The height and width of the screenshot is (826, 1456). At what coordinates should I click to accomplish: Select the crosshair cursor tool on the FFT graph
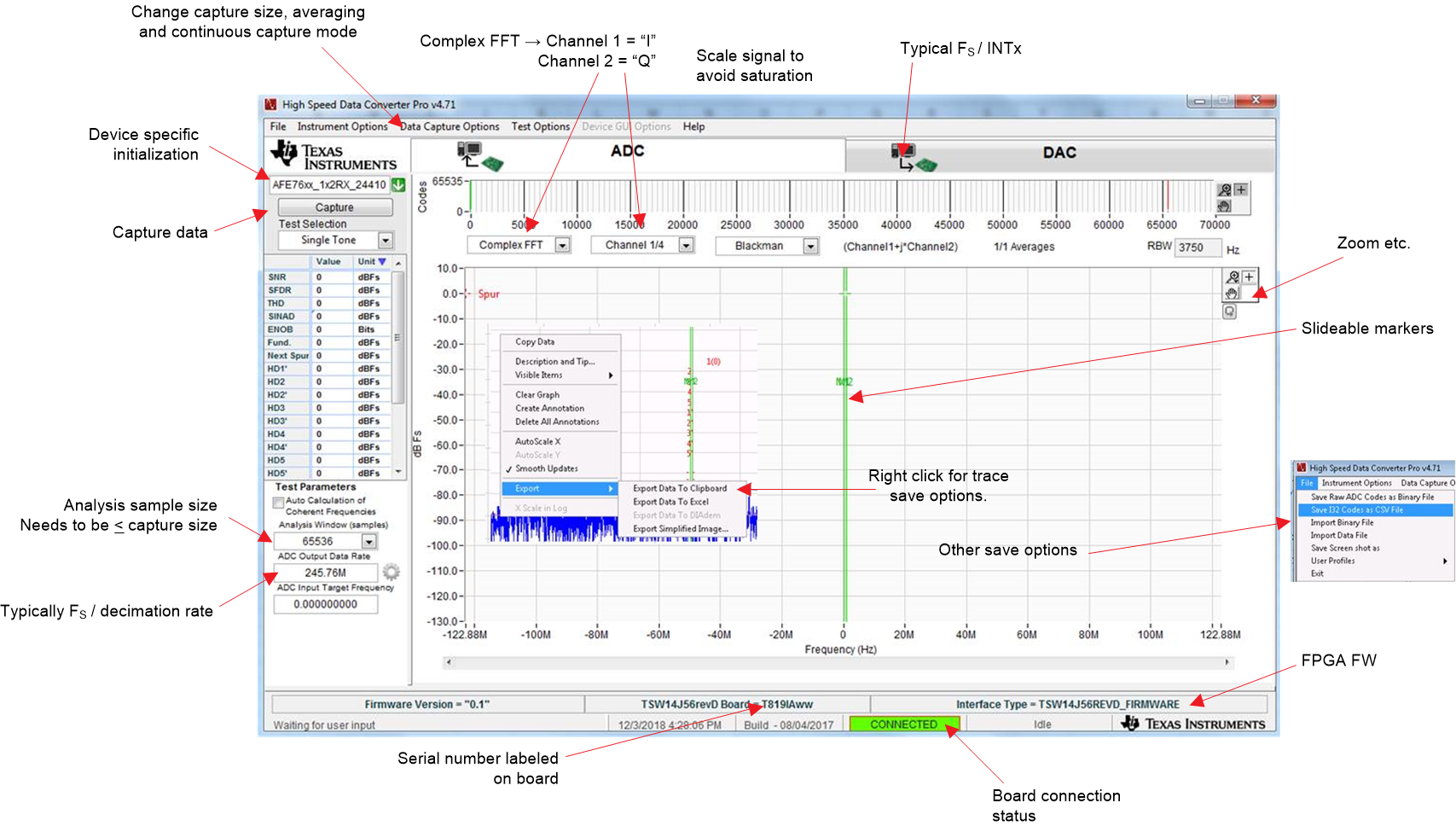point(1249,277)
